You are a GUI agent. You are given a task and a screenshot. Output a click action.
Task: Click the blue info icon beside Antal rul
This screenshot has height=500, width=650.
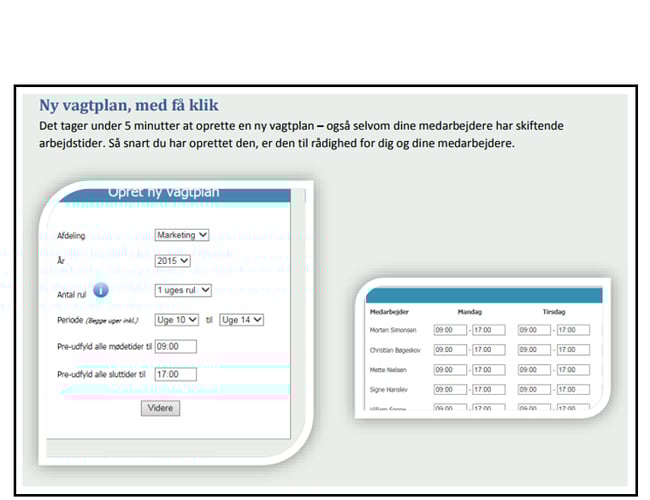coord(101,290)
